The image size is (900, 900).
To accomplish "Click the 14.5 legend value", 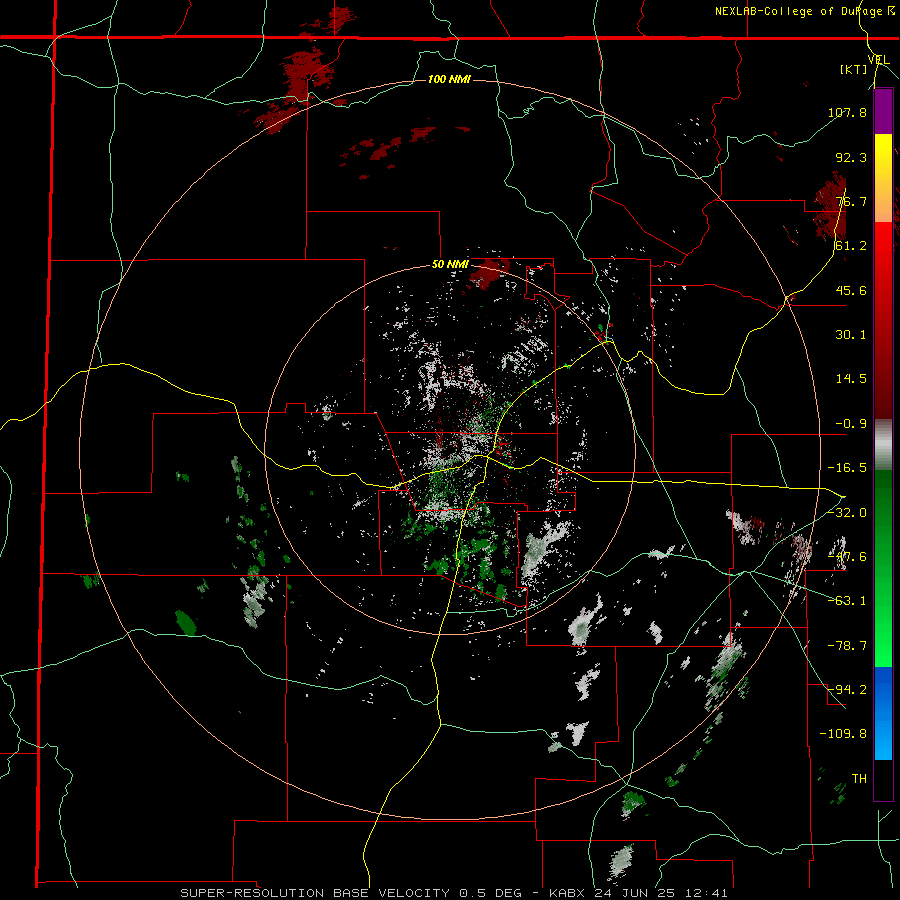I will point(851,379).
